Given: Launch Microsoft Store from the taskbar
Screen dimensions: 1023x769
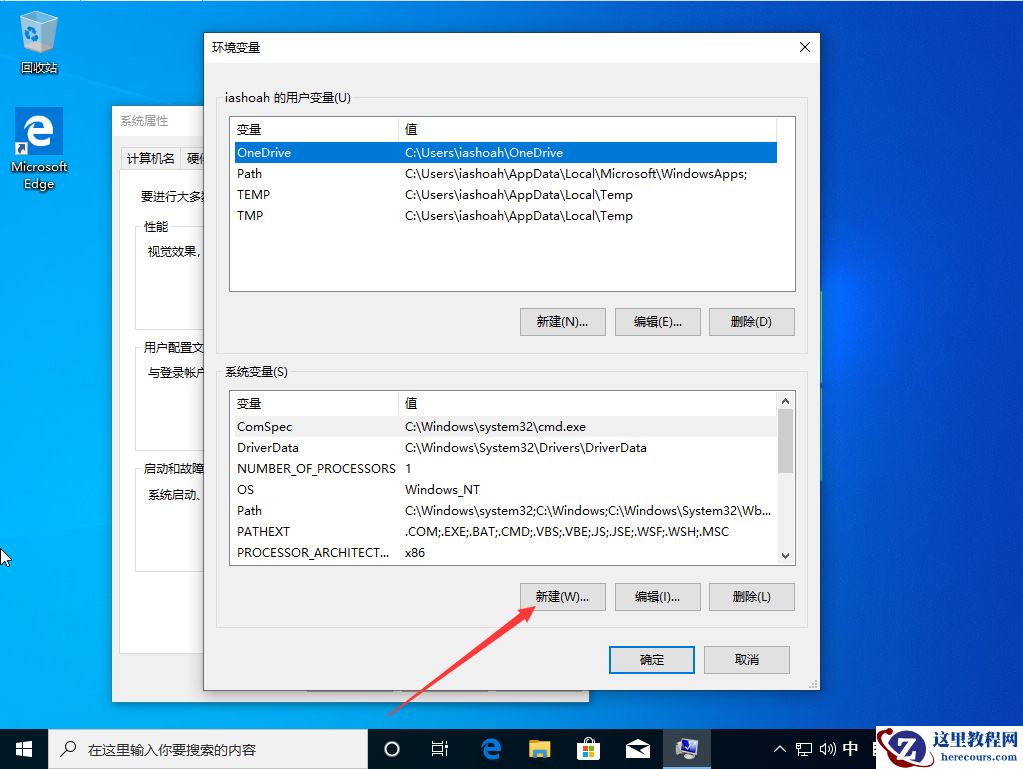Looking at the screenshot, I should [x=589, y=748].
